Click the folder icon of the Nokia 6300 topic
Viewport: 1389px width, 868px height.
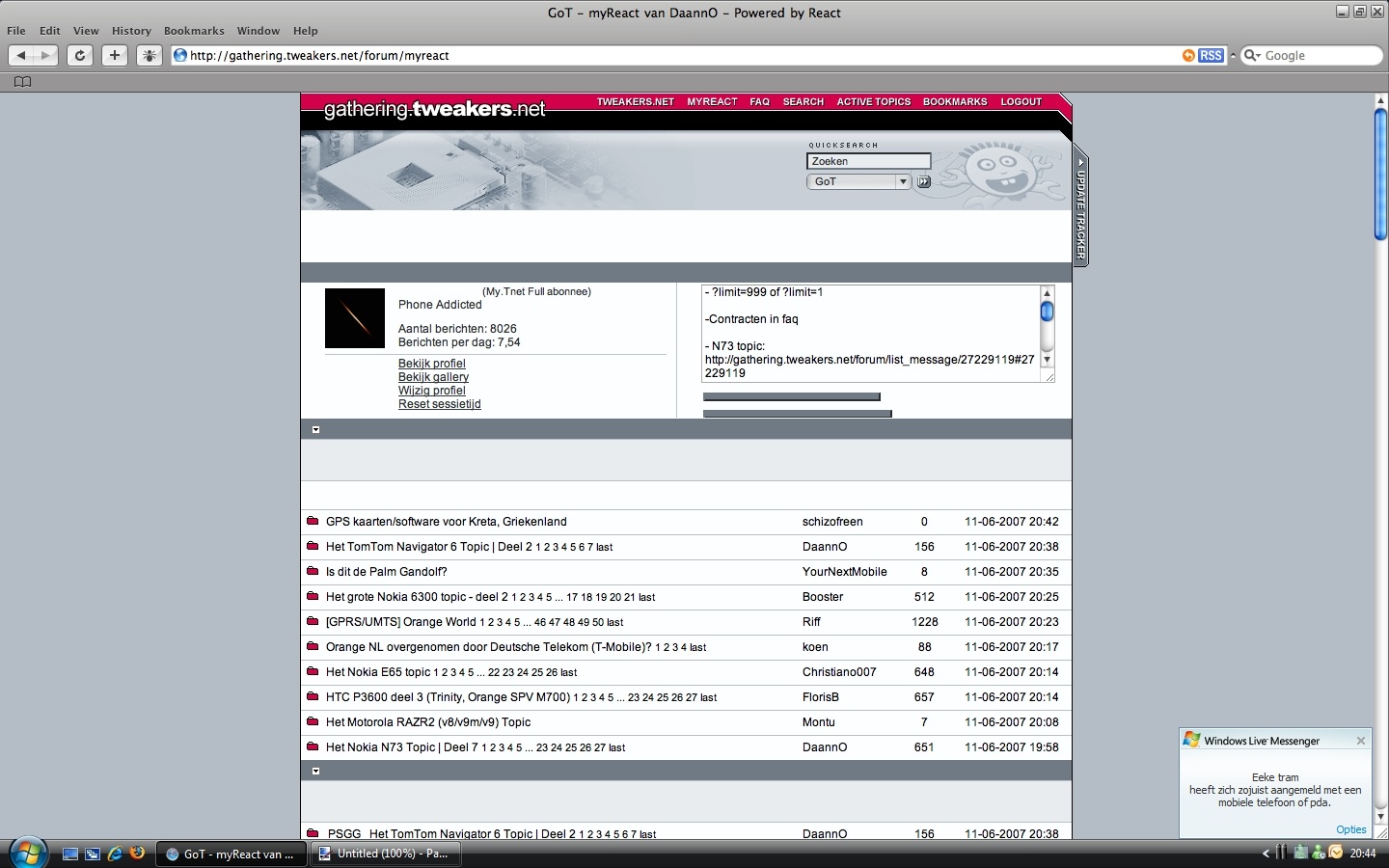313,596
